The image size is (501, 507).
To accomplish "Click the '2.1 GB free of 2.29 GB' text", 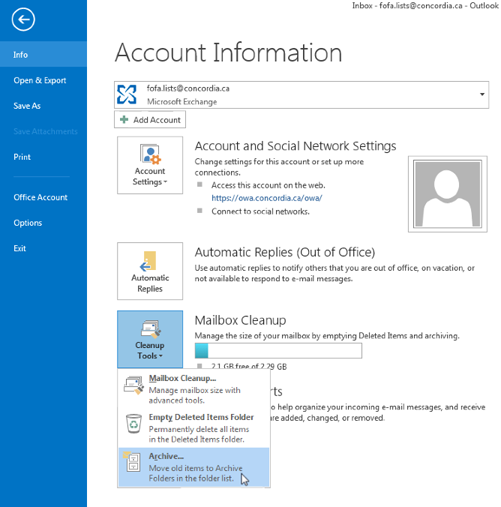I will point(249,367).
